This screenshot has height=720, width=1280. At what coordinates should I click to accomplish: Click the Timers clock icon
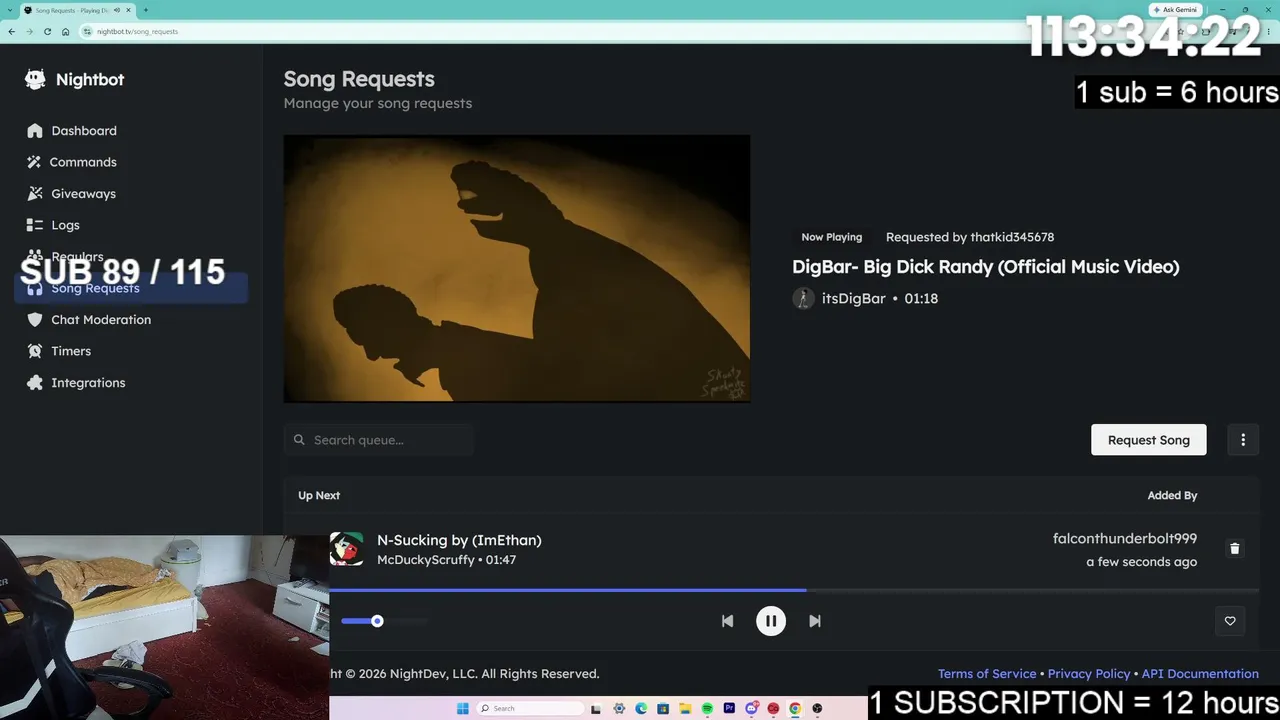[35, 351]
